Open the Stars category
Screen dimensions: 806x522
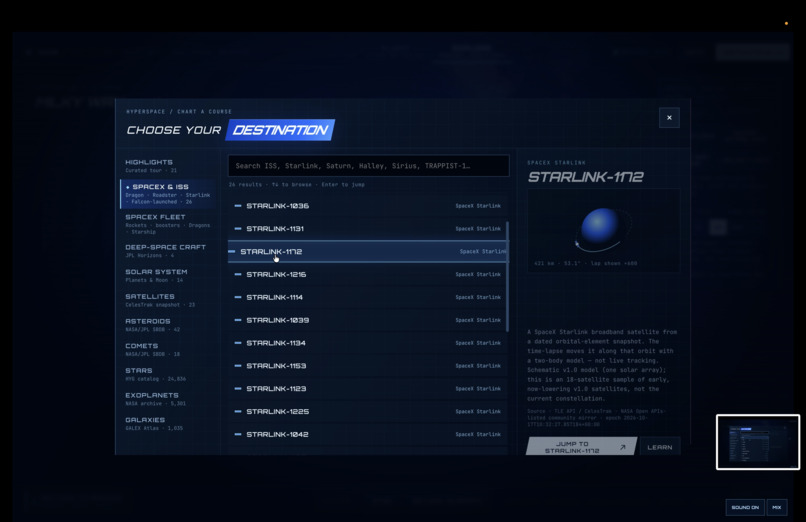click(x=168, y=374)
